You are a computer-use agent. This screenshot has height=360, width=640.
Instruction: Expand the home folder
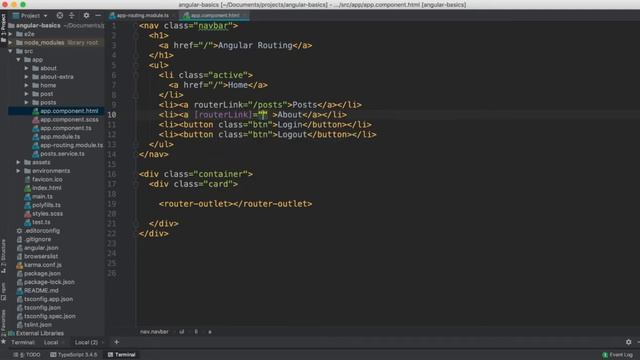click(x=27, y=85)
